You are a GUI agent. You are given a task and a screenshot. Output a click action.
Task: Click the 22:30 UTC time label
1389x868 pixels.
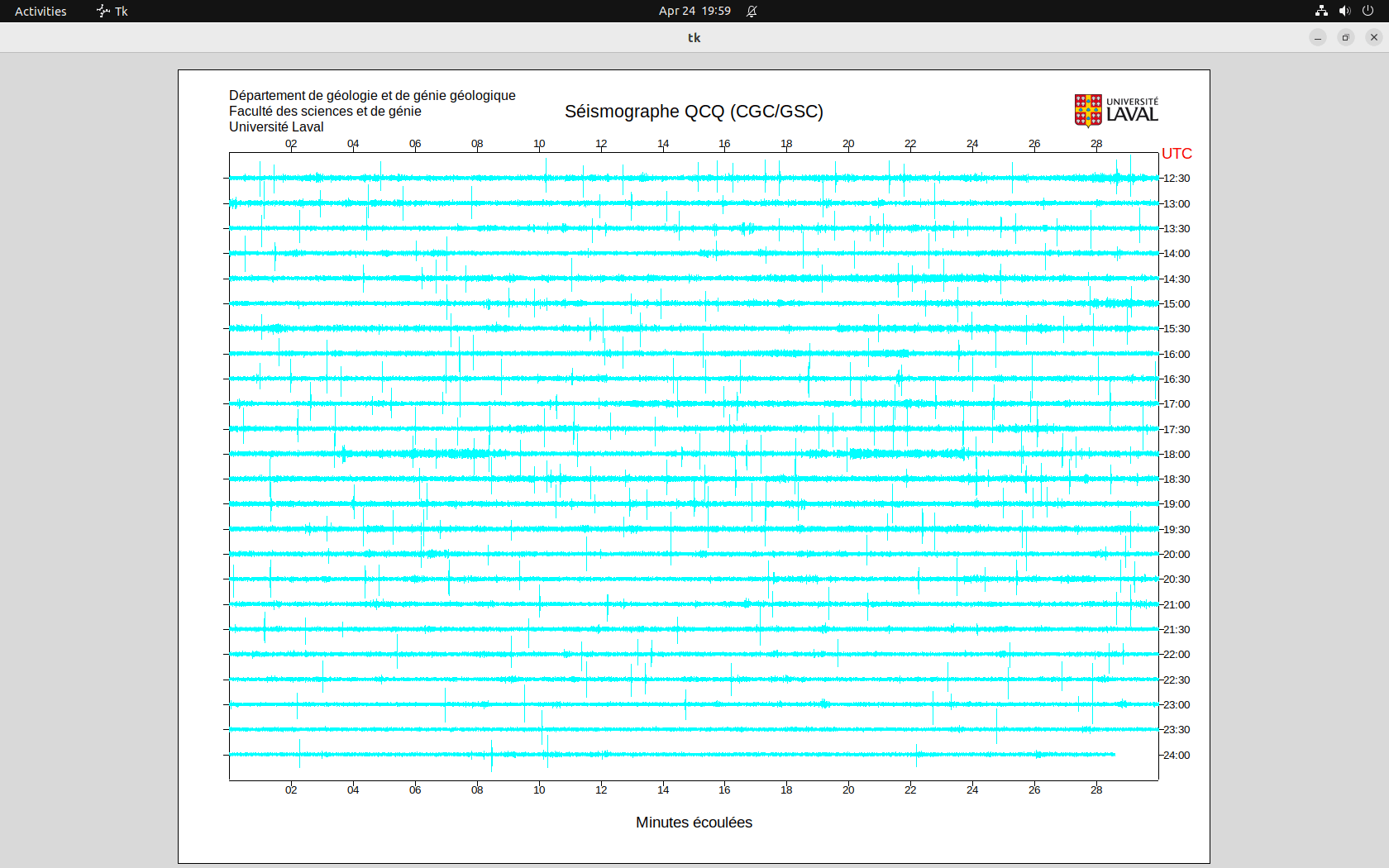click(x=1177, y=680)
